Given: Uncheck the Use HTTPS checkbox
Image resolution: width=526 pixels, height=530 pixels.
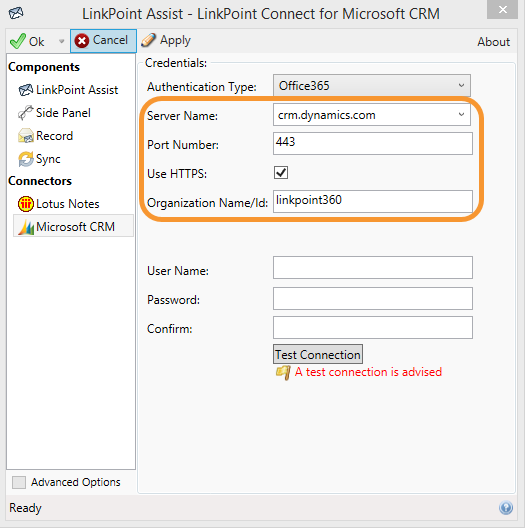Looking at the screenshot, I should pyautogui.click(x=281, y=173).
